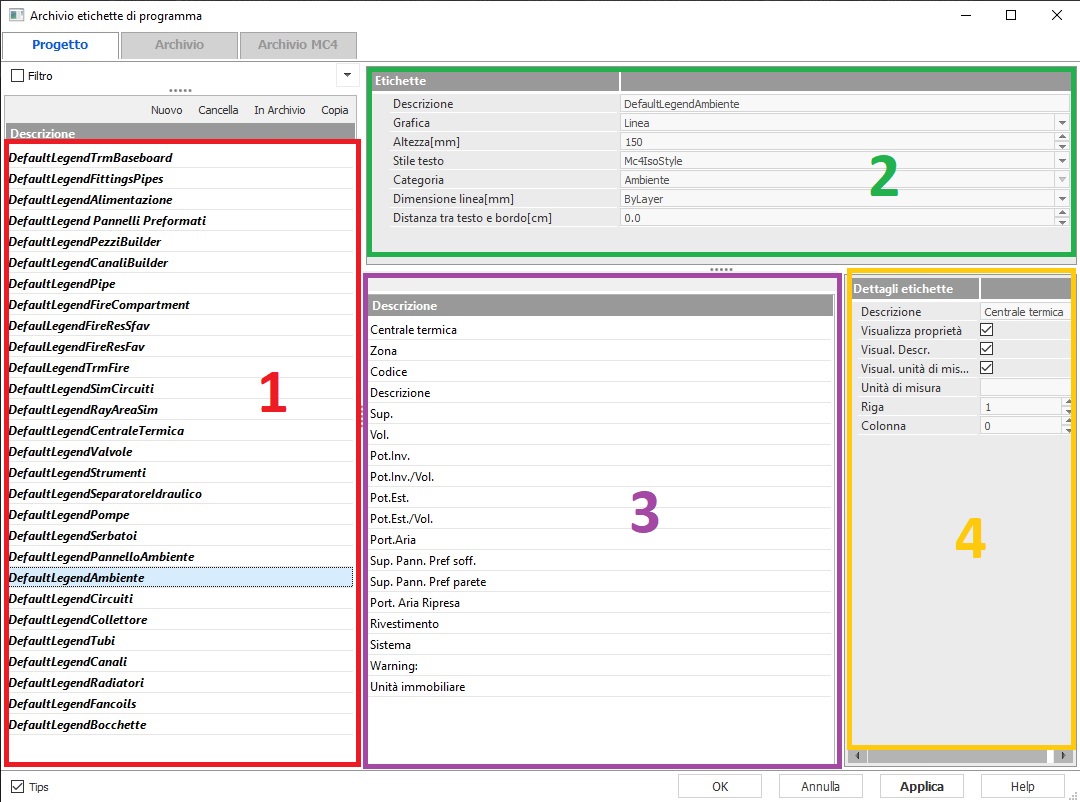Expand the Grafica dropdown
This screenshot has height=802, width=1080.
tap(1061, 123)
